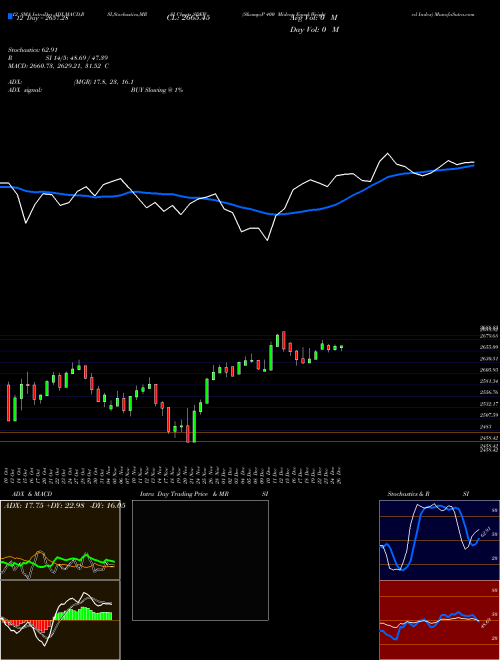Open the blue Stochastics mini chart

(x=439, y=540)
